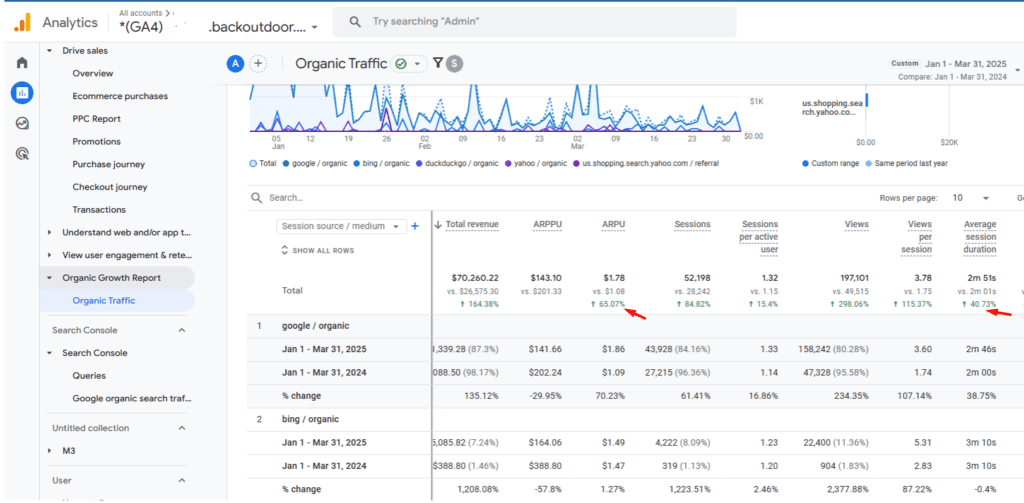Open the Advertising icon in left rail

[21, 153]
